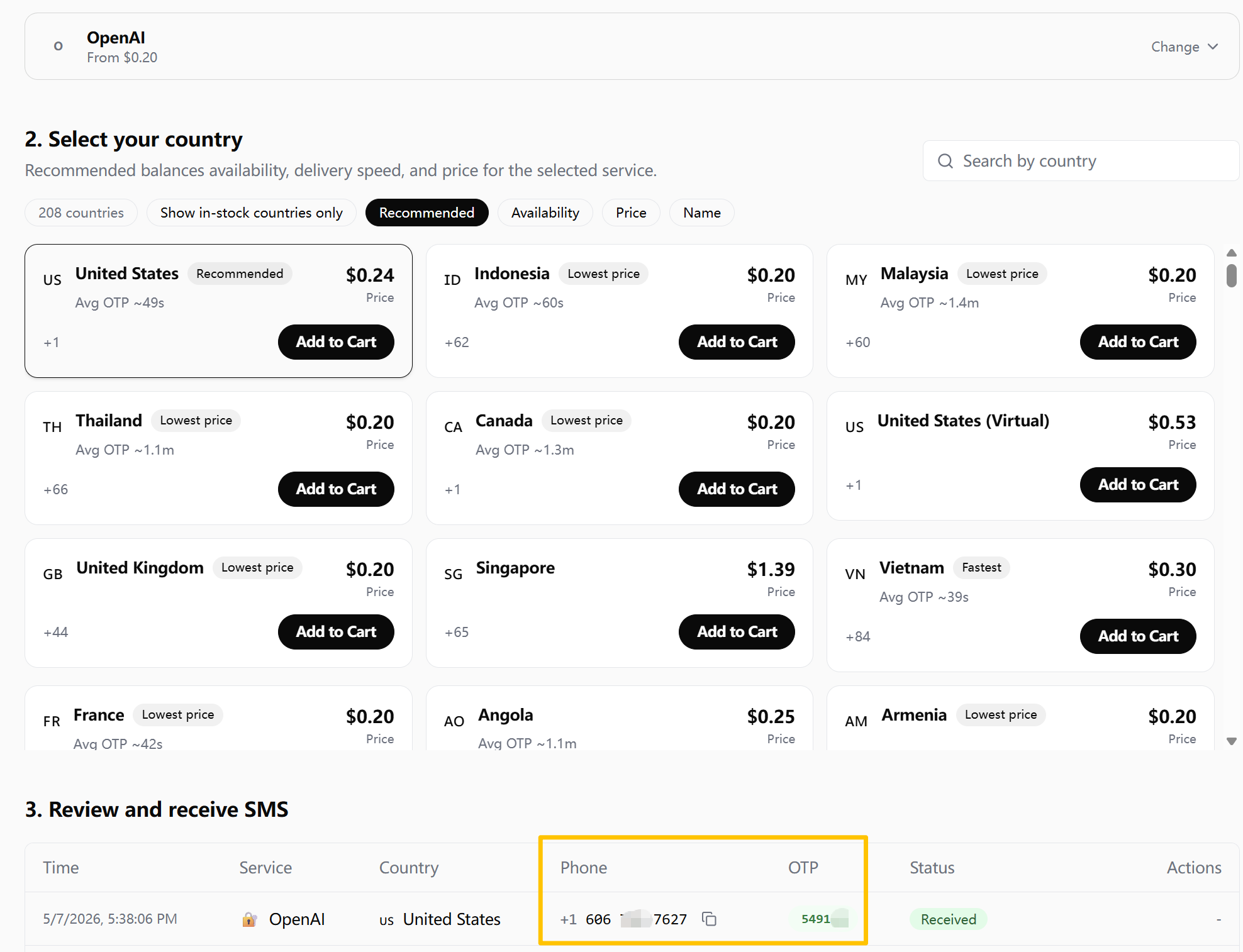Click the From $0.20 service price text
1243x952 pixels.
[x=122, y=57]
